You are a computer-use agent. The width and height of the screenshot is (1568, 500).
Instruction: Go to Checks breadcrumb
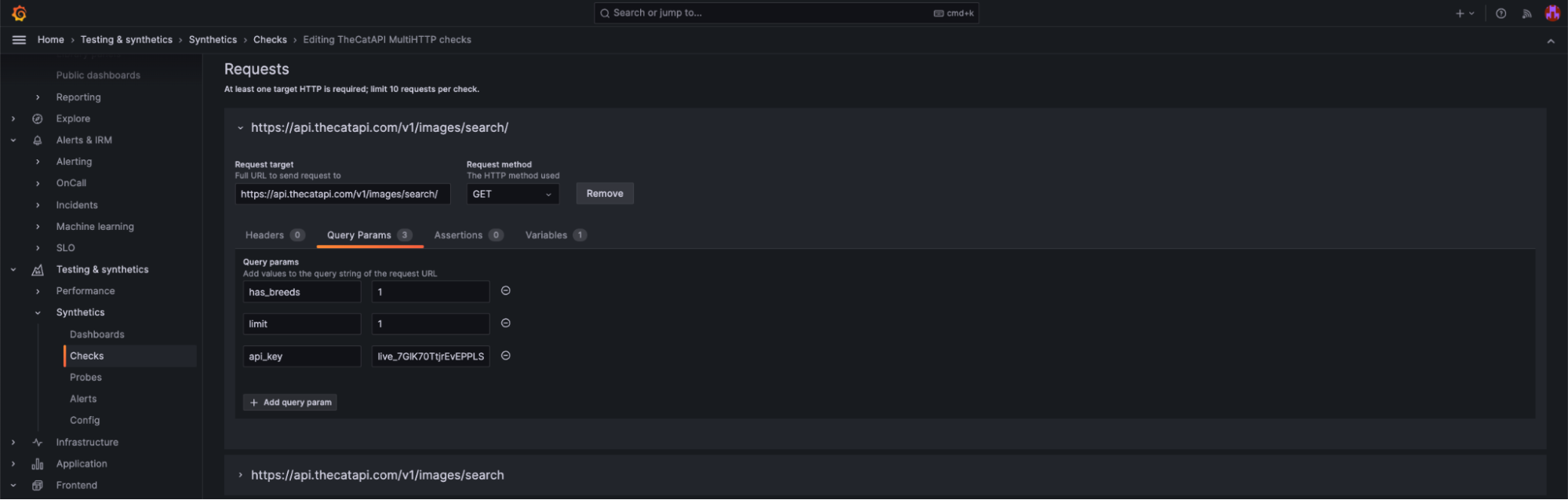point(270,40)
